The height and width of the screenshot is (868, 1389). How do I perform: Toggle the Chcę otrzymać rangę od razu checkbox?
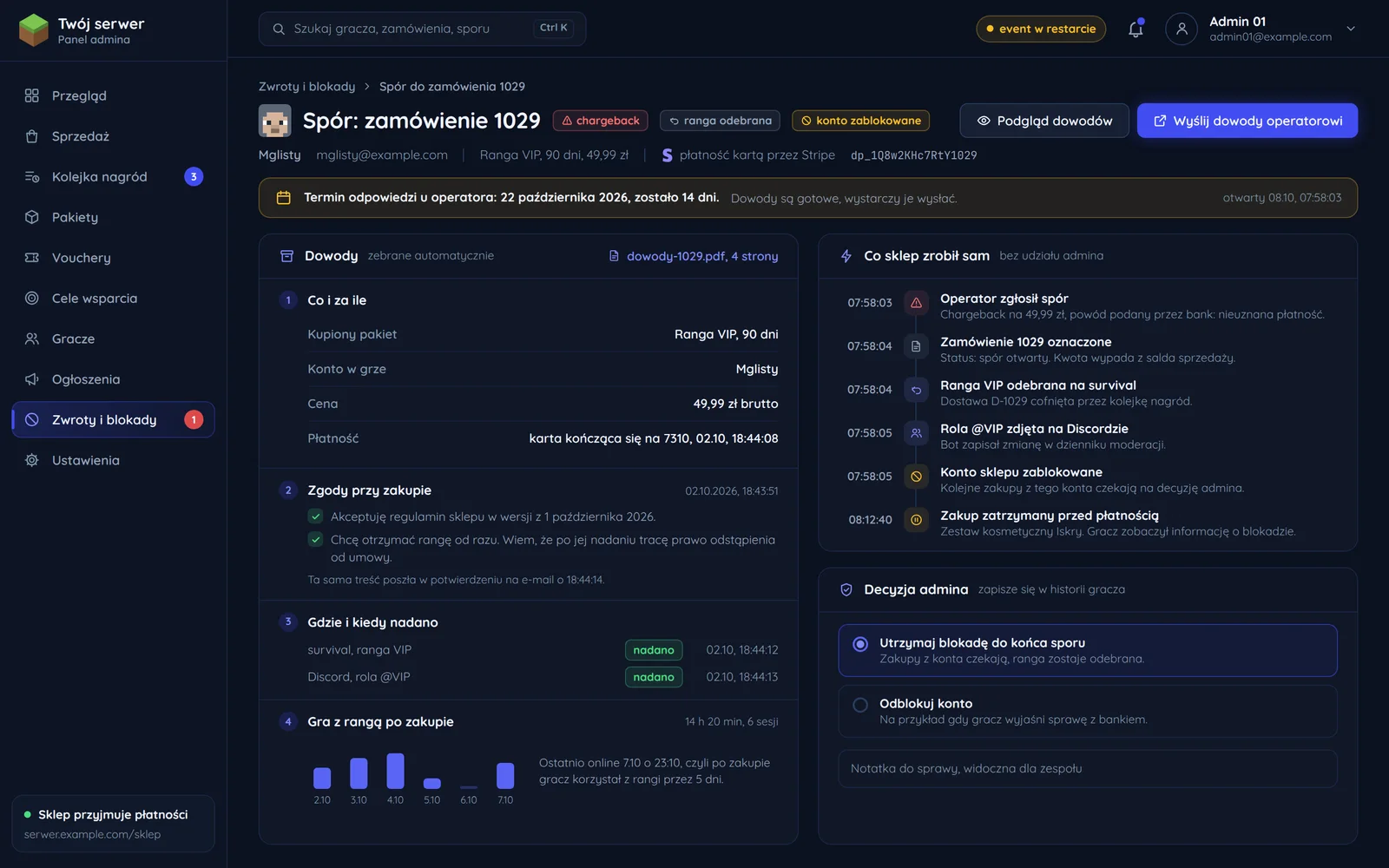coord(315,540)
